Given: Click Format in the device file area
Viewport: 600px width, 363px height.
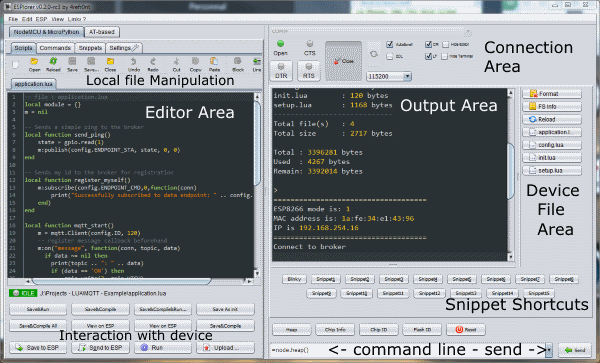Looking at the screenshot, I should (552, 94).
